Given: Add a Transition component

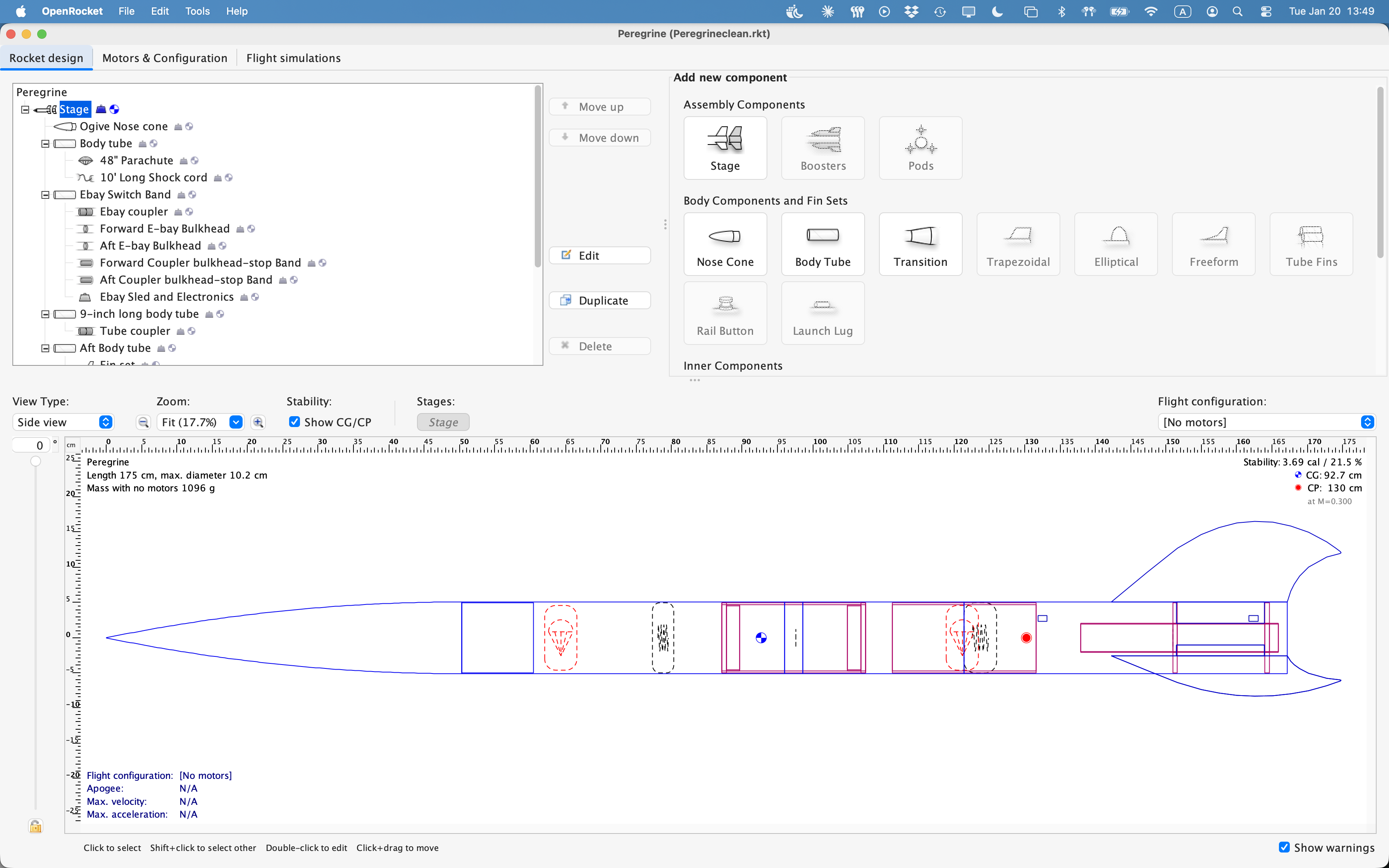Looking at the screenshot, I should 920,244.
